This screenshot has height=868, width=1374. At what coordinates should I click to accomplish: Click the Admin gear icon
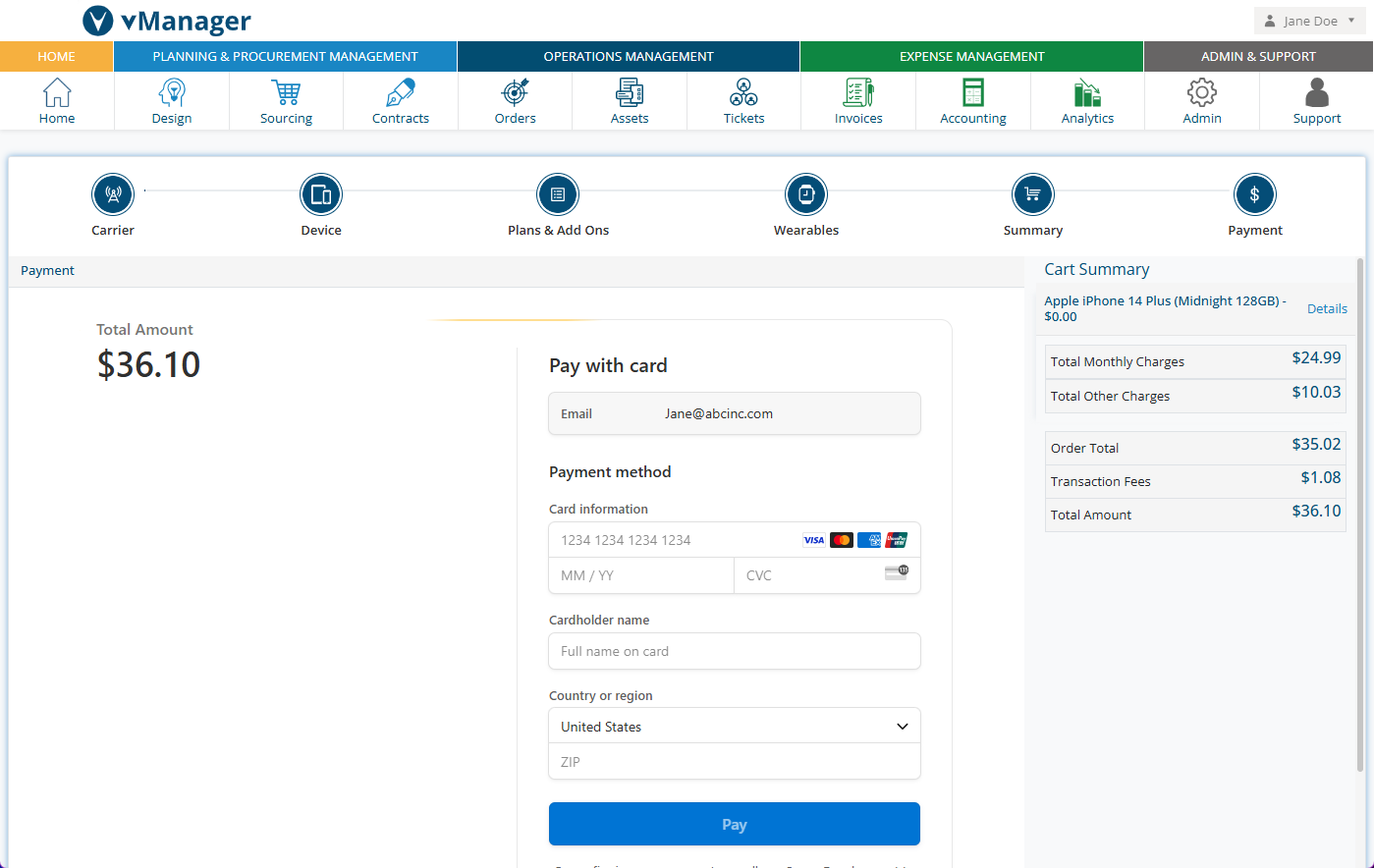1202,93
